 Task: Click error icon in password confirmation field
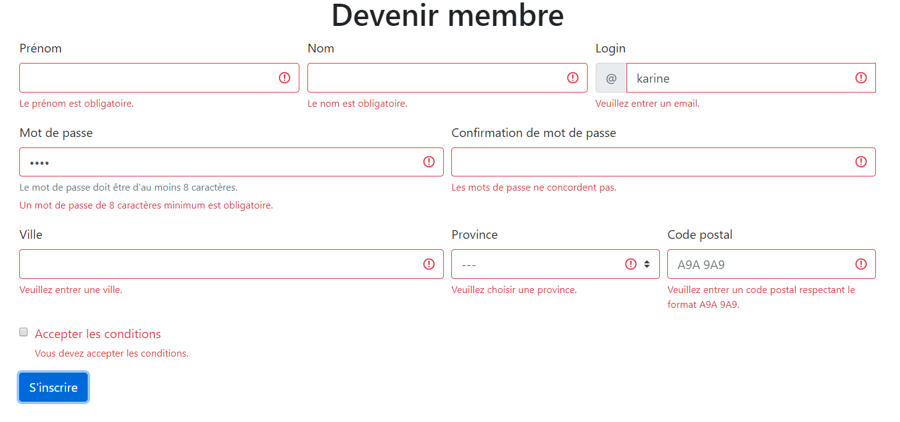[x=860, y=162]
